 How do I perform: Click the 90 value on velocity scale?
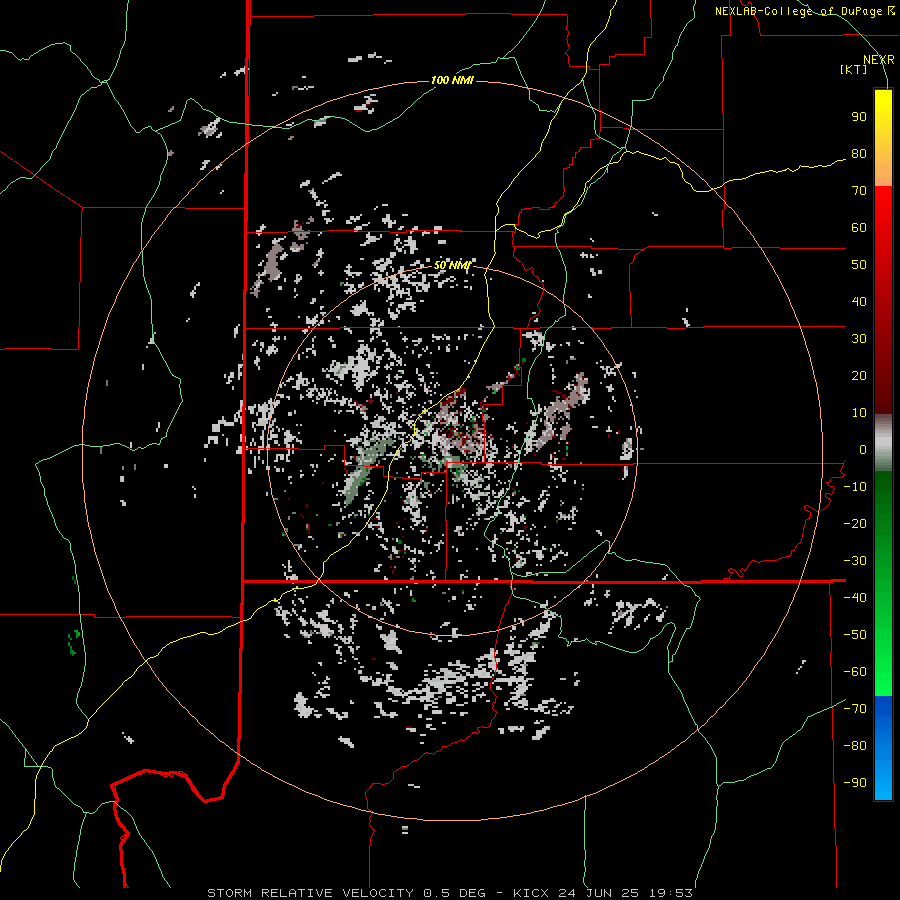859,117
